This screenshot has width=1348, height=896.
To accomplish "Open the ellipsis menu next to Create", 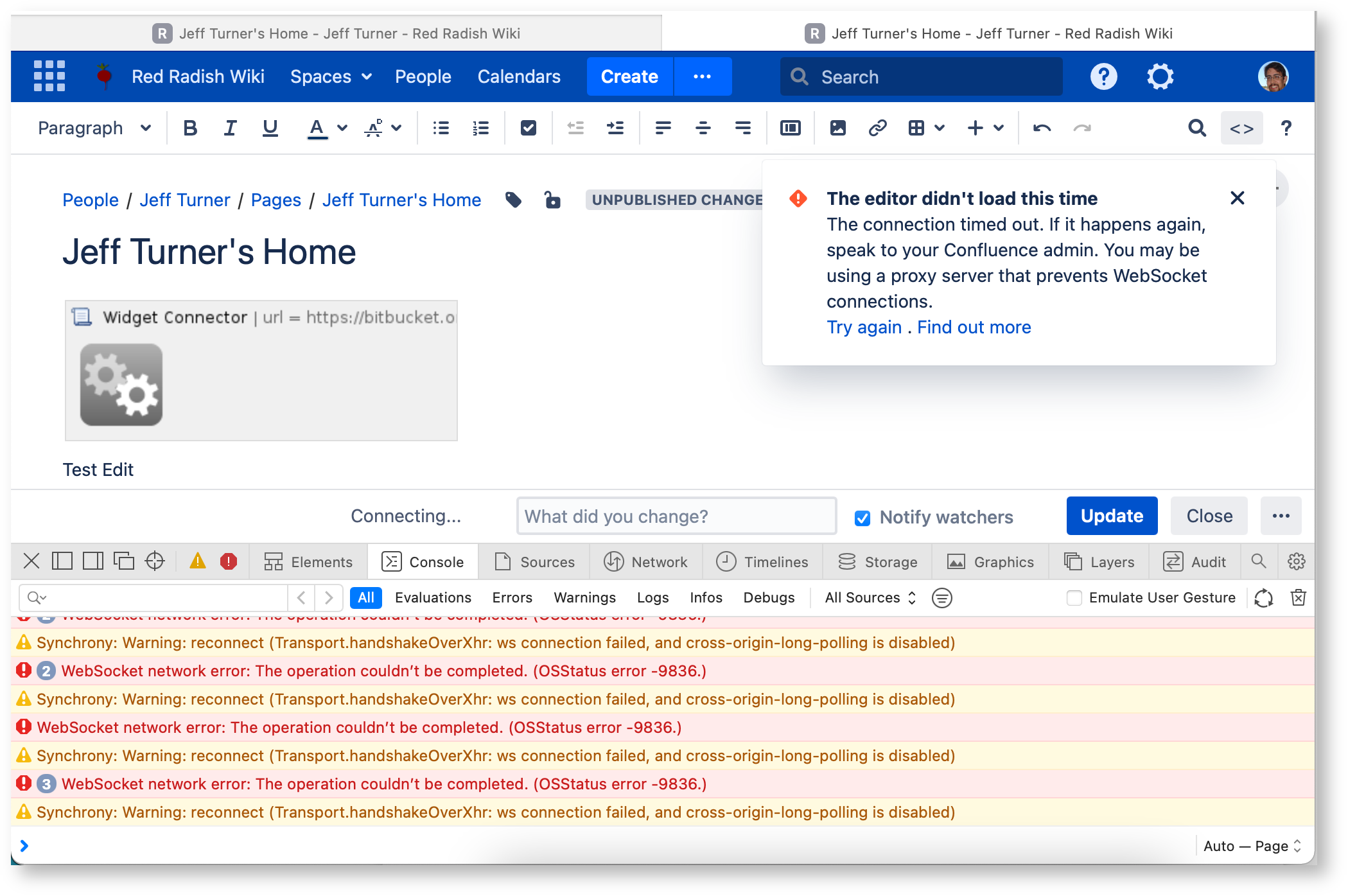I will click(702, 76).
